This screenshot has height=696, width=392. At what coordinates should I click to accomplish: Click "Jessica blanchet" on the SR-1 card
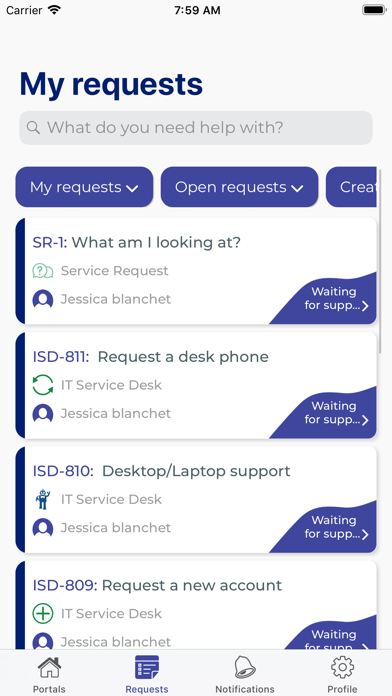click(x=116, y=299)
